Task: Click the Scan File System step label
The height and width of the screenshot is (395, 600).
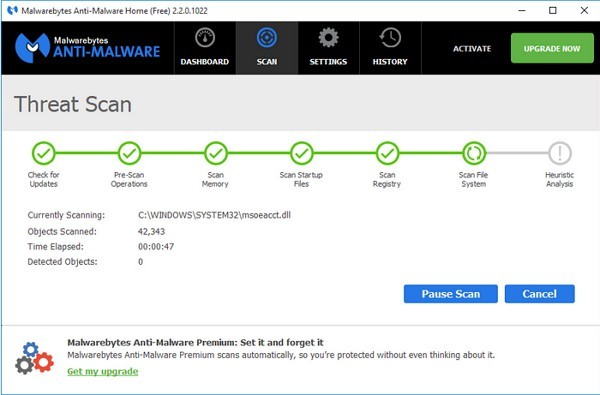Action: (473, 179)
